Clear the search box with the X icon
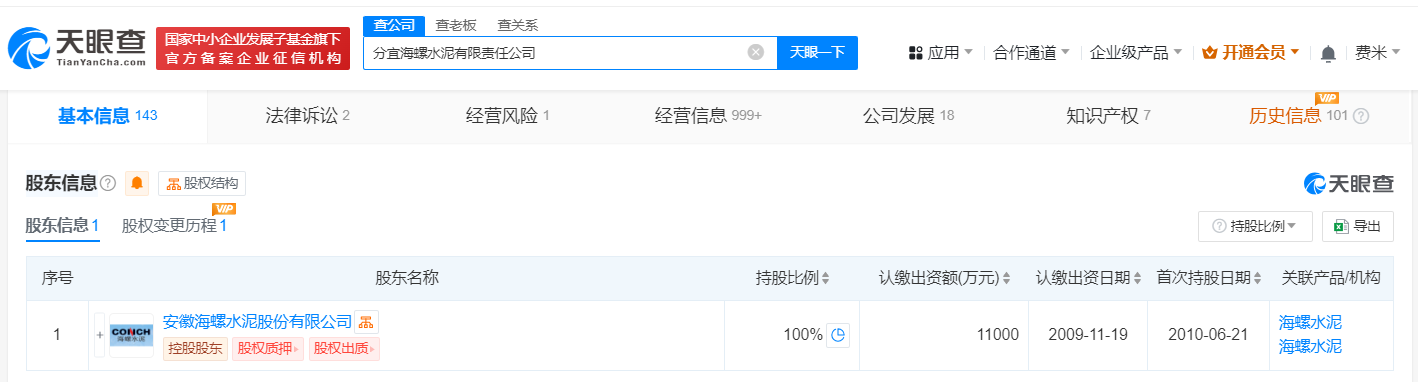Screen dimensions: 1418x382 point(756,52)
